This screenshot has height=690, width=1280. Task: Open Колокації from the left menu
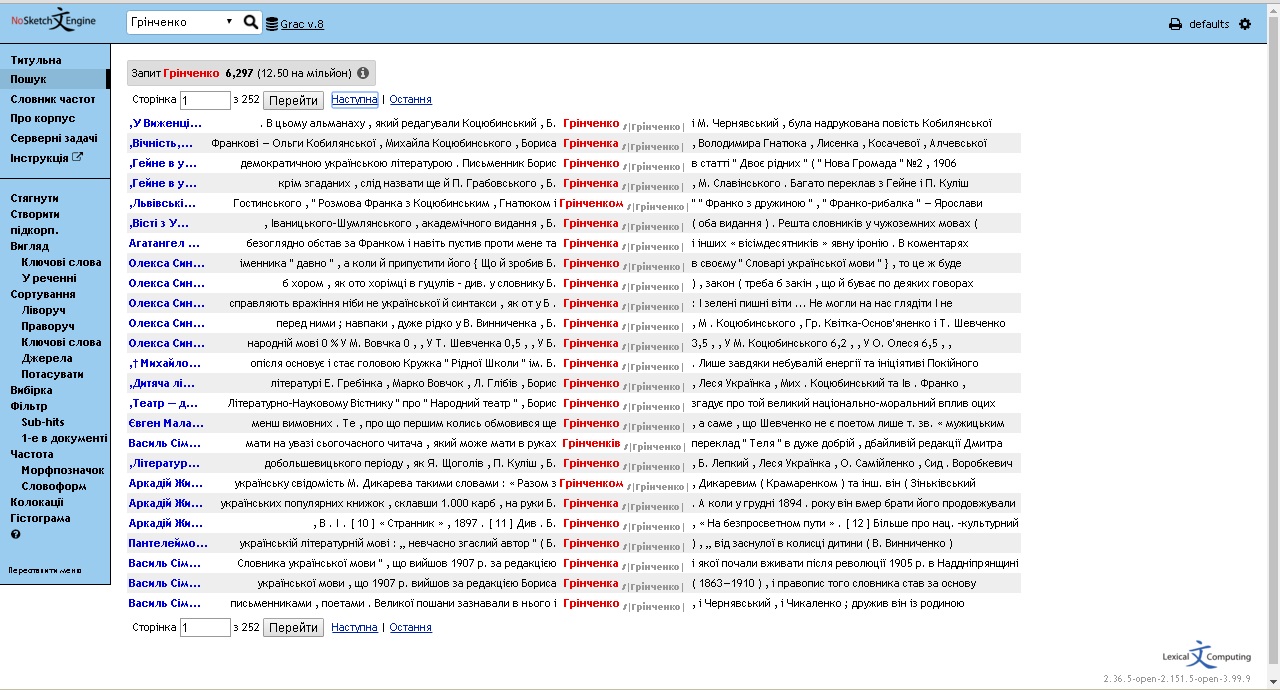coord(37,502)
